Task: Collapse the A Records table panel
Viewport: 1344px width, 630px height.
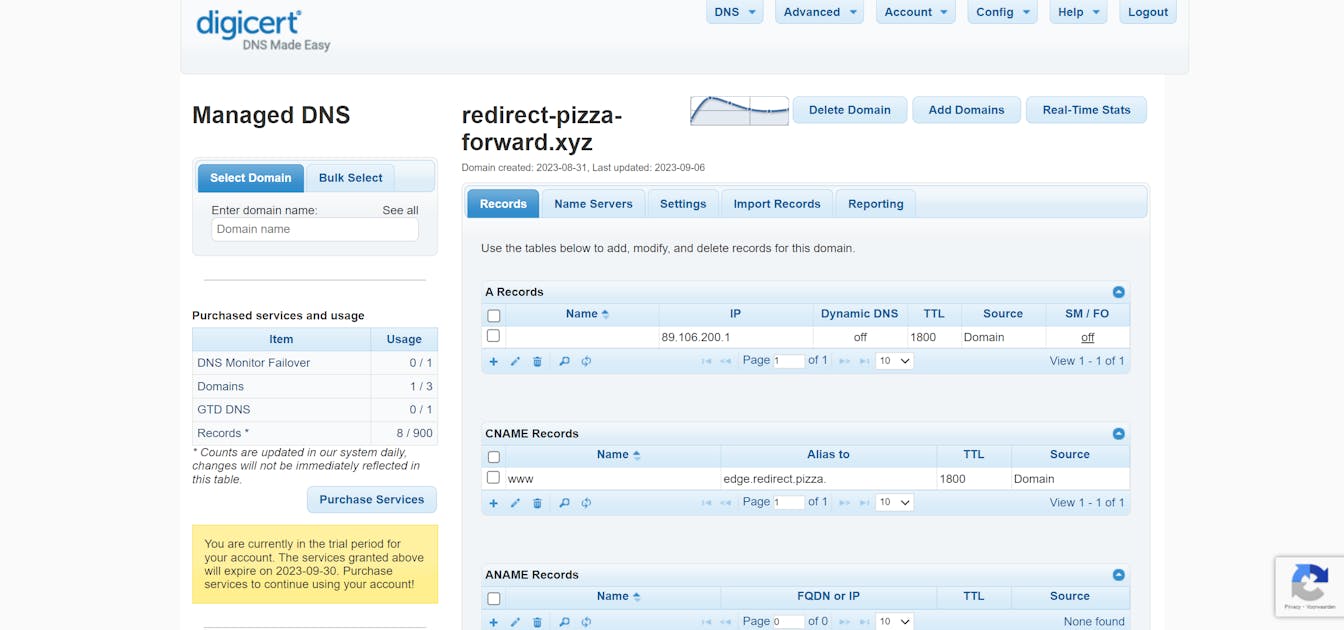Action: [x=1118, y=292]
